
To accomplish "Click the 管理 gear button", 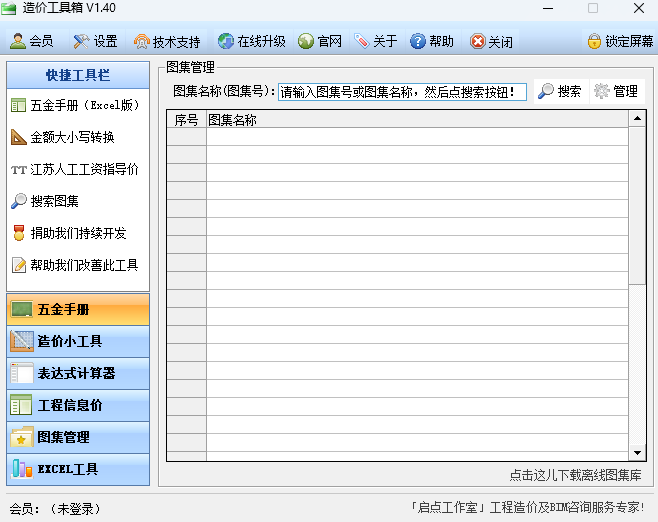I will pos(616,91).
